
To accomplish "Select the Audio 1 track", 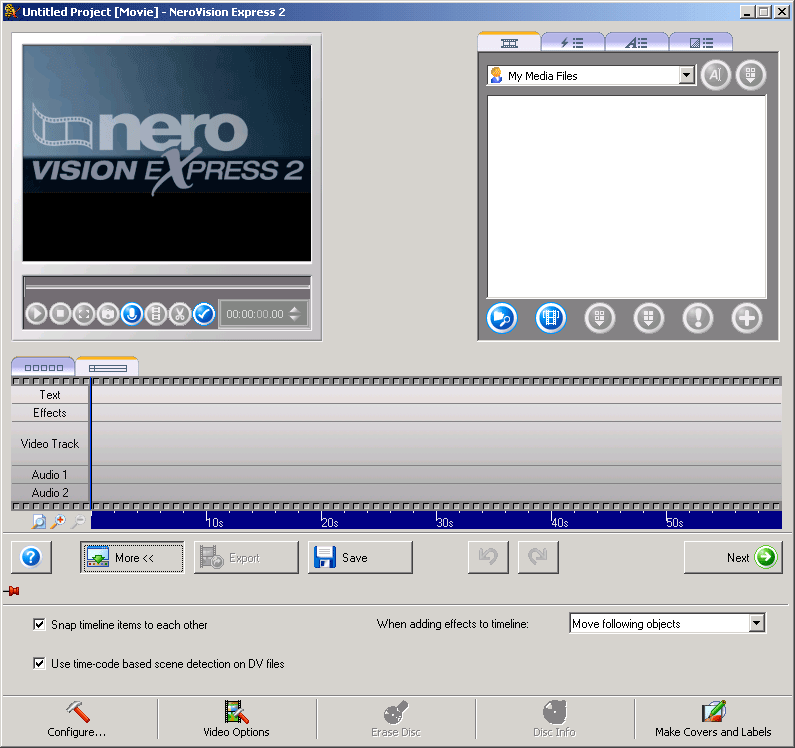I will (396, 475).
